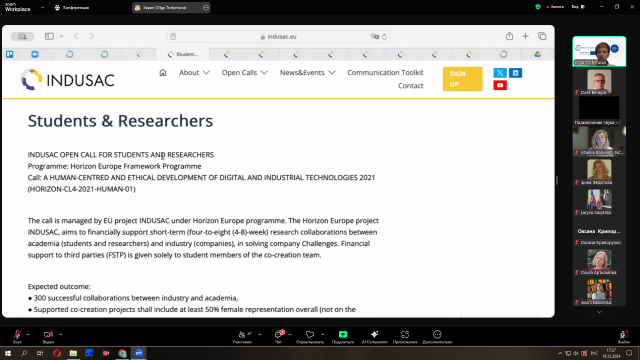Image resolution: width=640 pixels, height=360 pixels.
Task: Toggle the Safari sidebar
Action: pos(49,36)
